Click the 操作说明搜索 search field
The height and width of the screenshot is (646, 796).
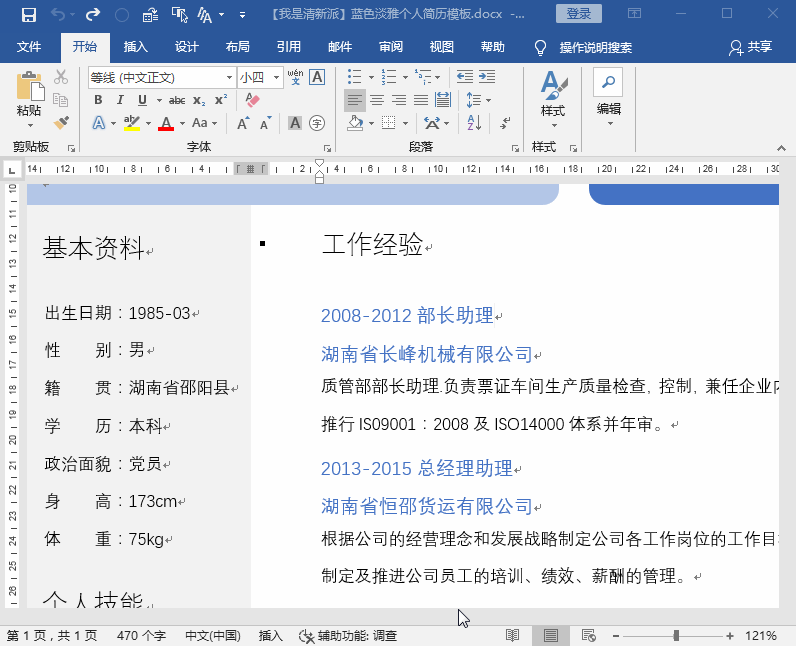click(595, 48)
